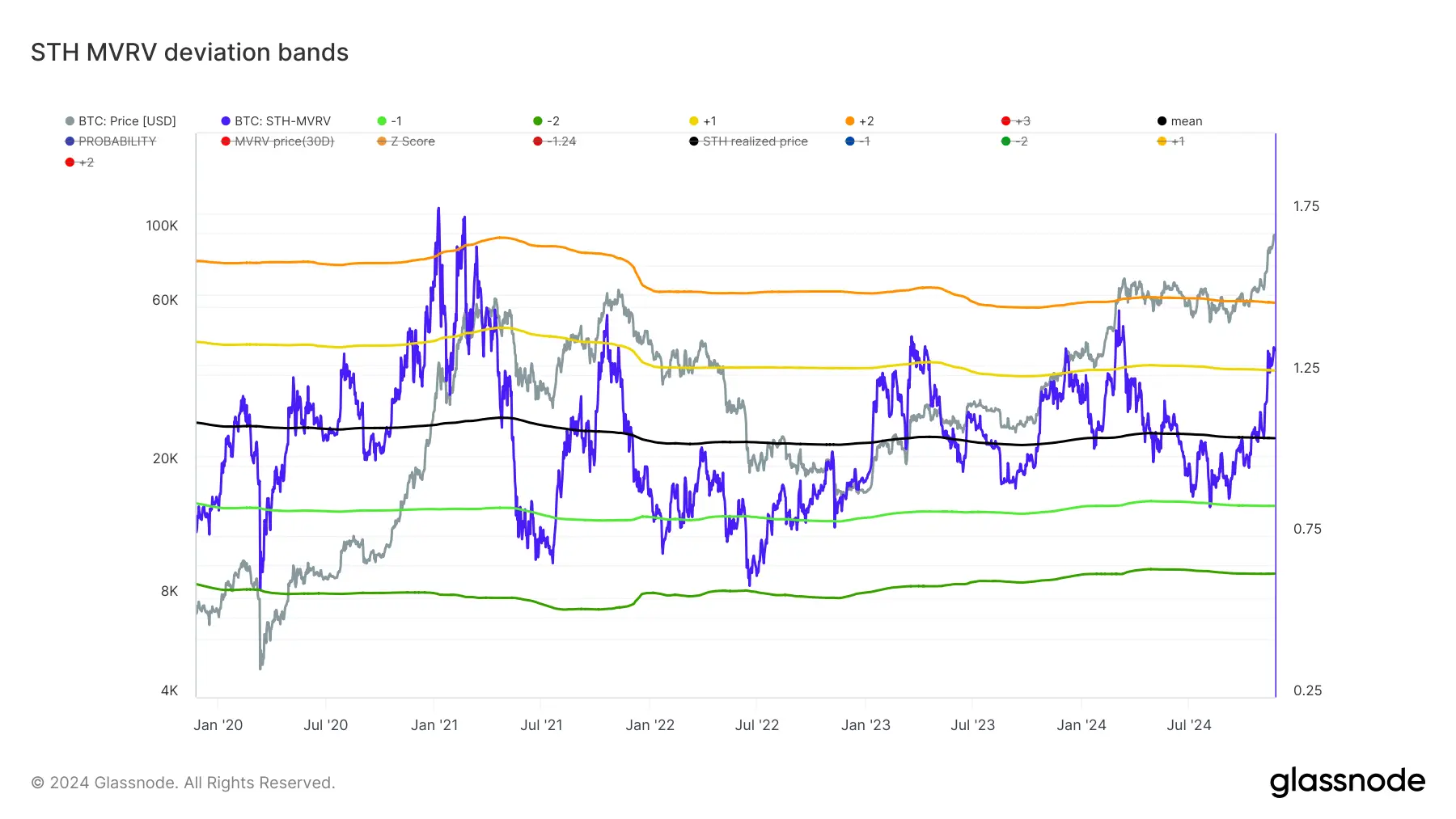1456x819 pixels.
Task: Show the struck-through blue -1 legend series
Action: 857,141
